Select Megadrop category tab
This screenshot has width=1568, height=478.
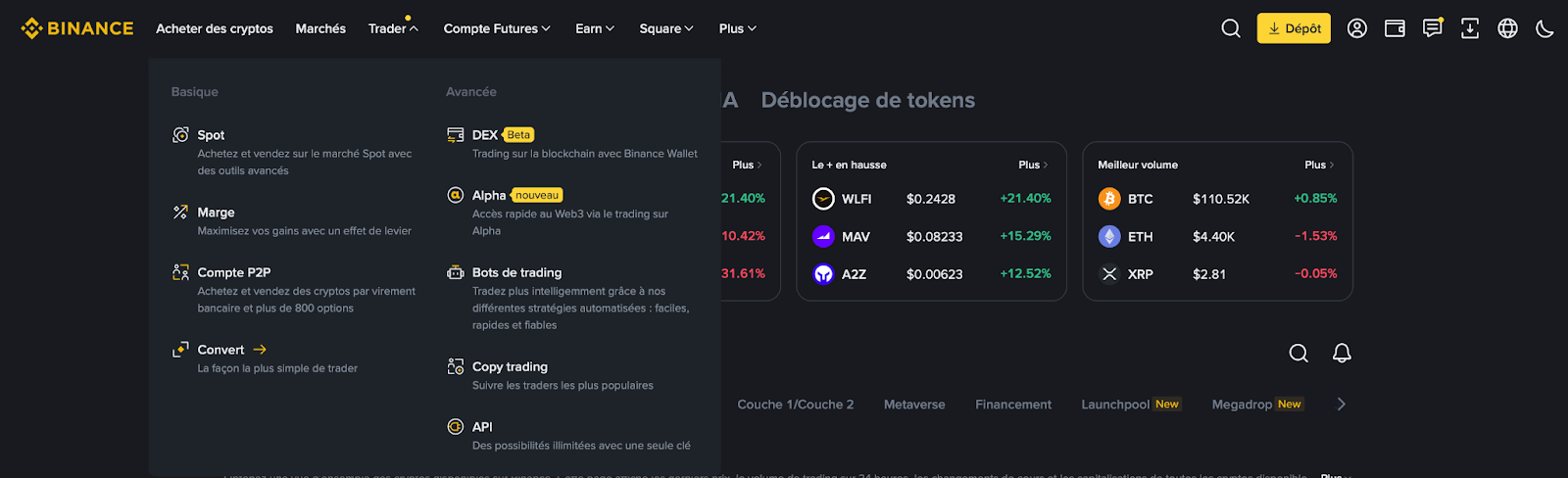point(1257,405)
